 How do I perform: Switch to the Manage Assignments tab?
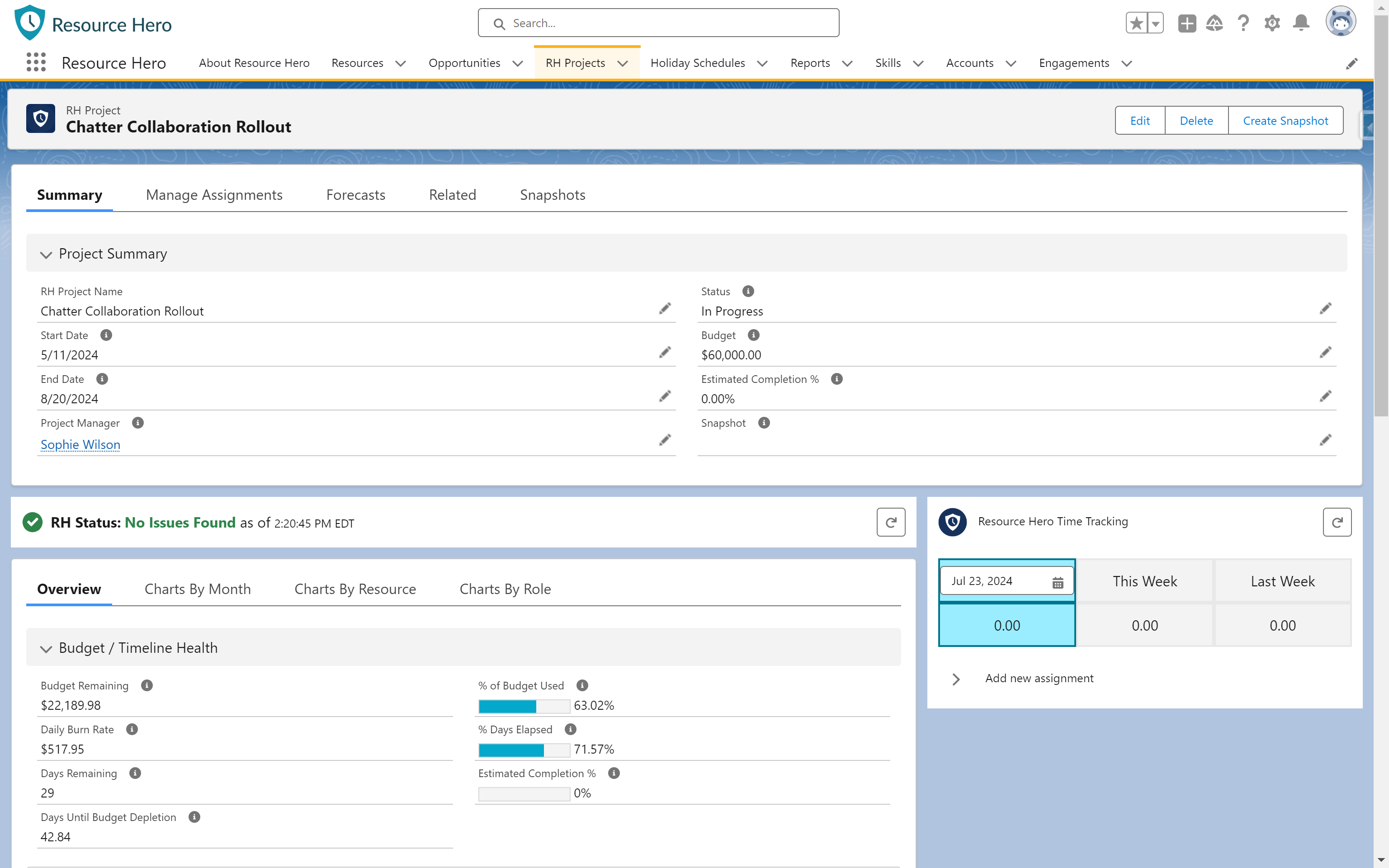(214, 194)
